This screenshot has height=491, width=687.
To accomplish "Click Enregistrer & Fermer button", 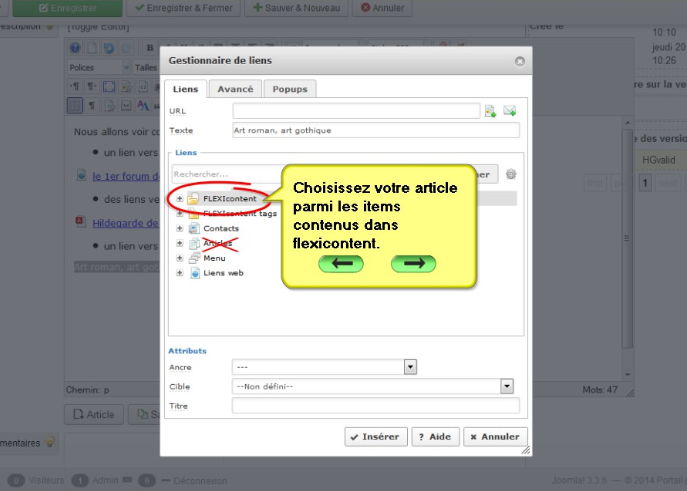I will click(x=184, y=8).
